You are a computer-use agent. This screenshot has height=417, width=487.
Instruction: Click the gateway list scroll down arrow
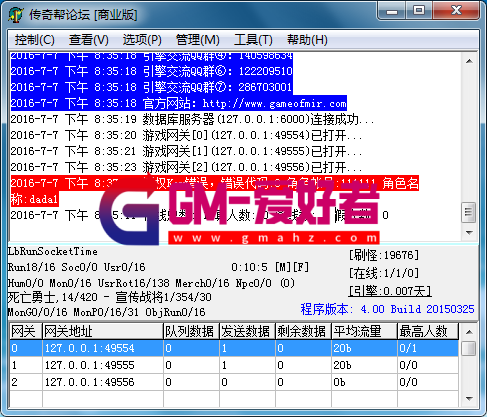coord(469,398)
